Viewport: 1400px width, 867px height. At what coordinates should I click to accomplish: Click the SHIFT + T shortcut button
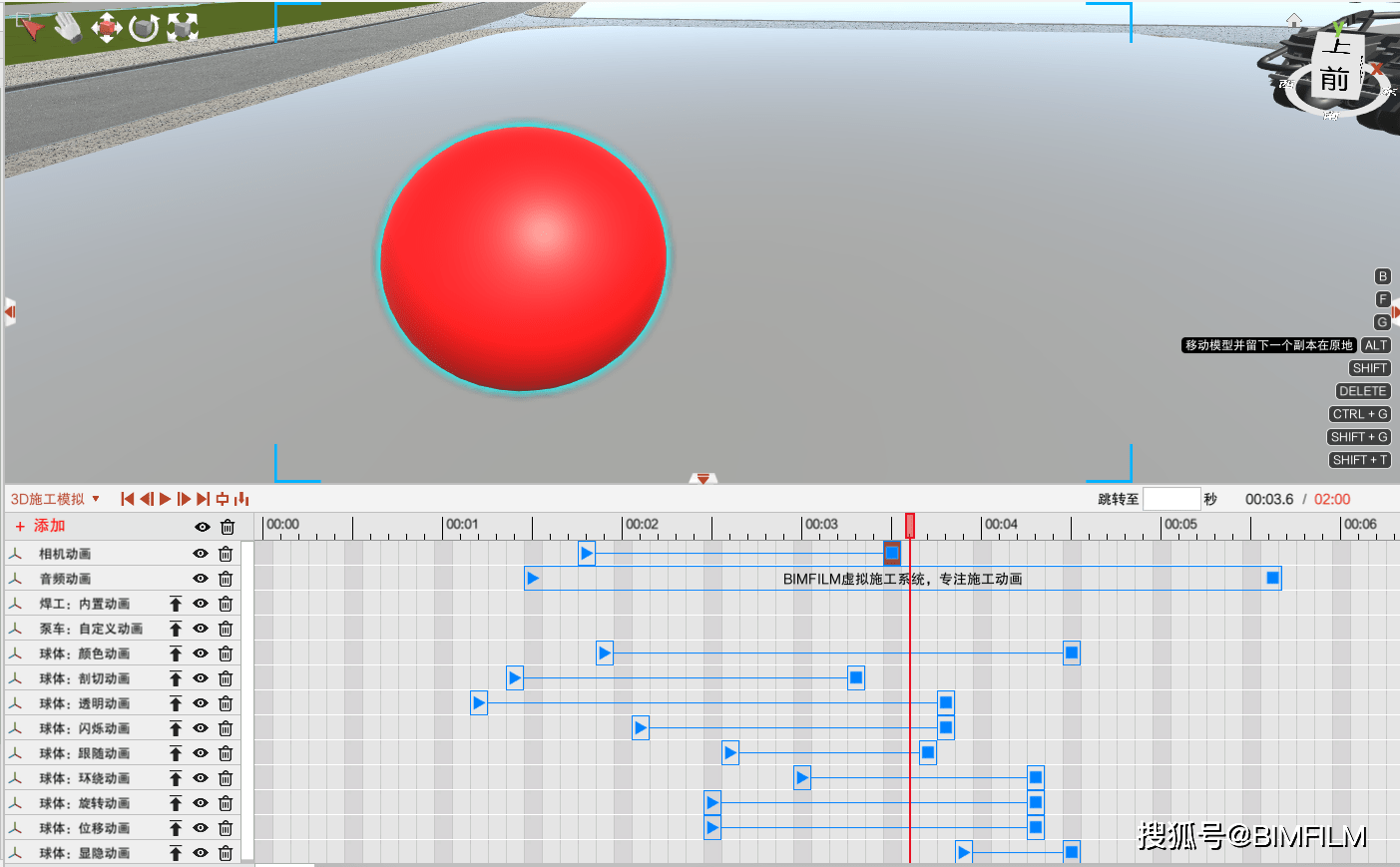click(x=1360, y=460)
